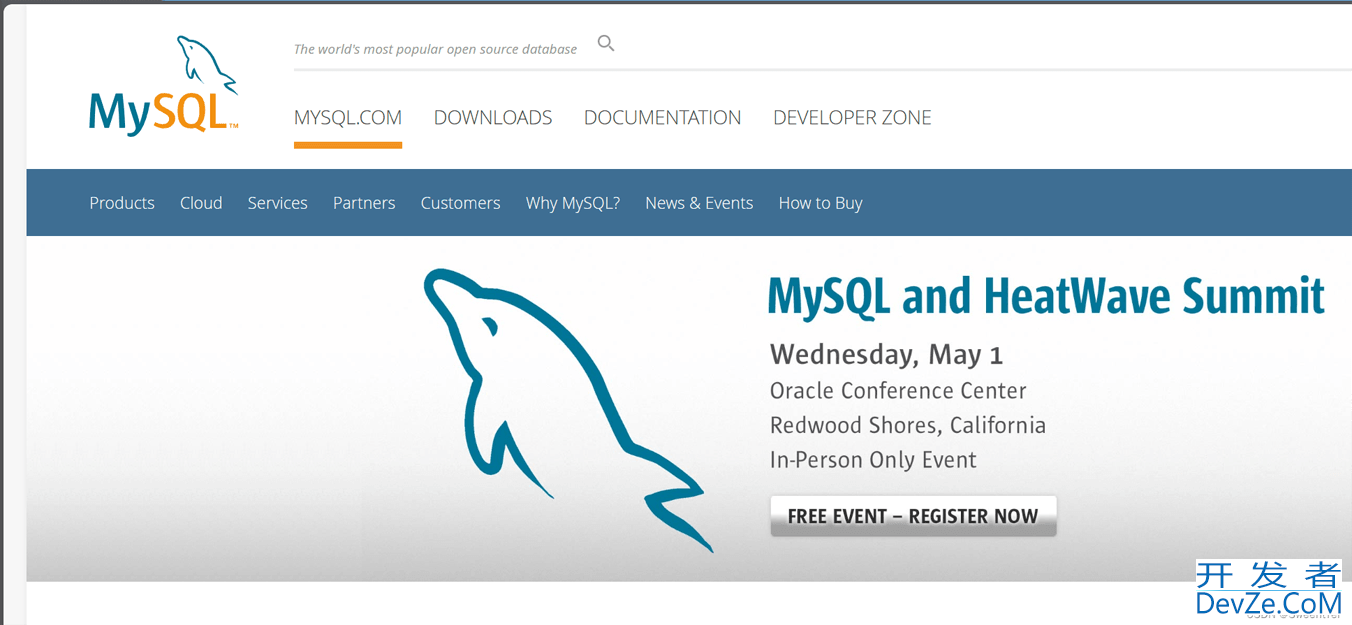Click the "In-Person Only Event" text

point(873,460)
